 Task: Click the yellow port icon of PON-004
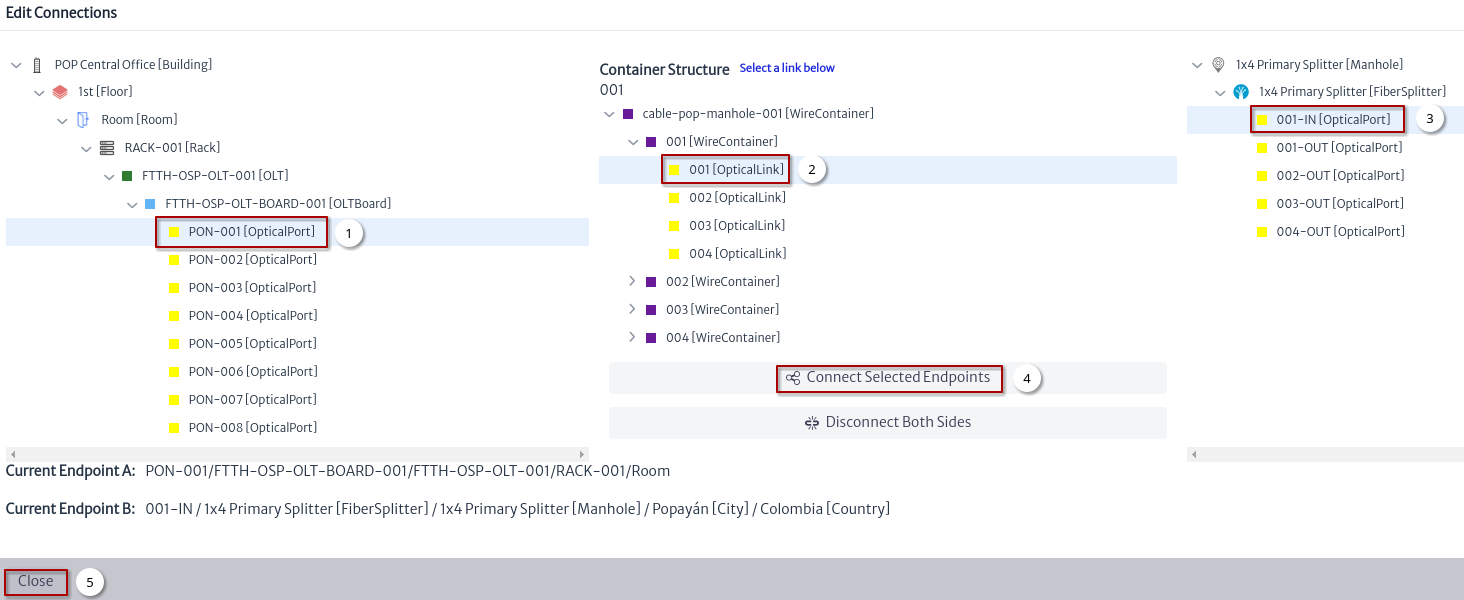tap(174, 316)
